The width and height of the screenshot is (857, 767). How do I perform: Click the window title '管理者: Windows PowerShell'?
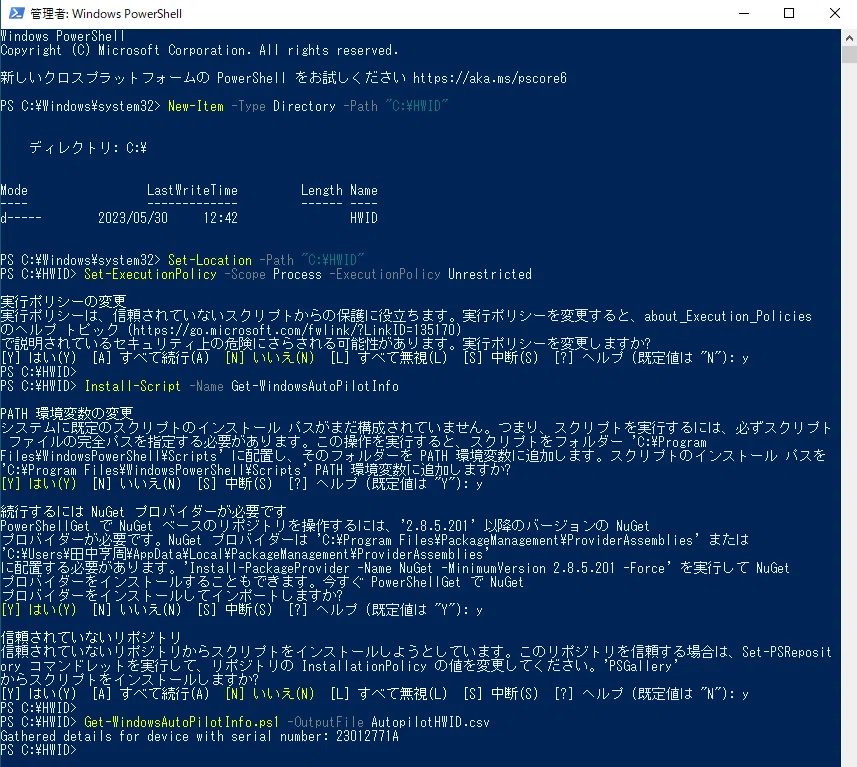pos(105,14)
